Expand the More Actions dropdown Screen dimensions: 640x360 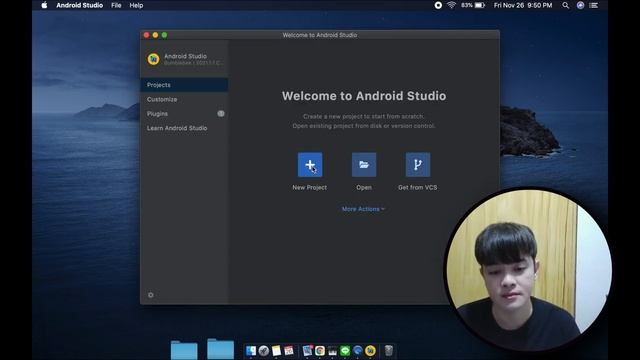point(363,209)
